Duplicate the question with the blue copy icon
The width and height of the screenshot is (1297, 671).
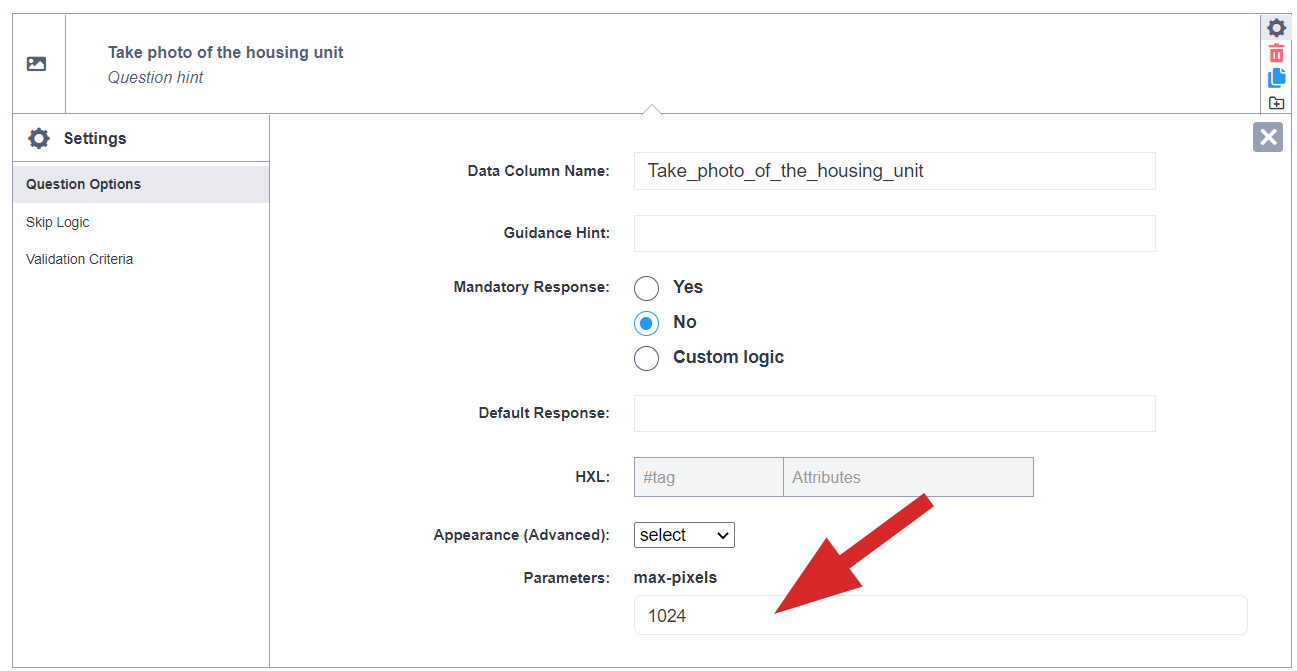(x=1276, y=78)
